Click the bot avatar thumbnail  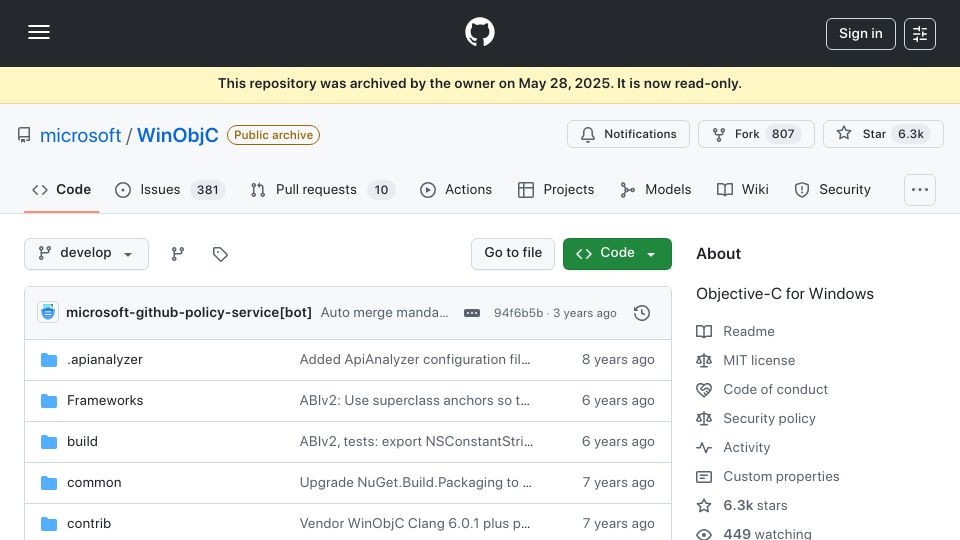[x=48, y=312]
